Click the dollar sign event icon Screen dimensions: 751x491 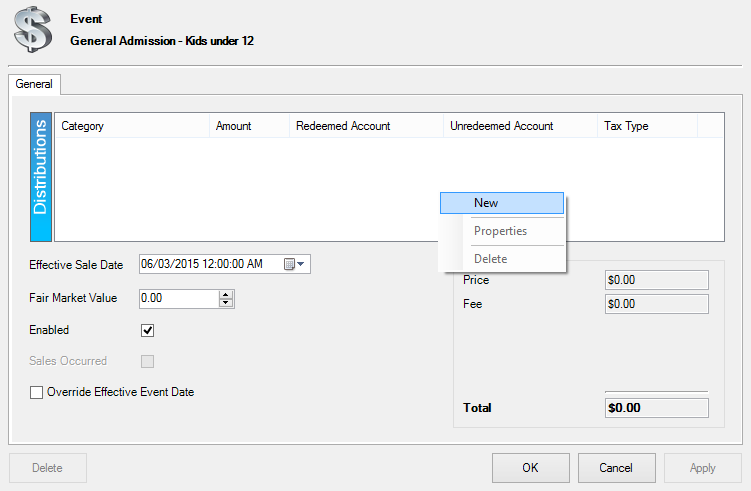pos(33,29)
